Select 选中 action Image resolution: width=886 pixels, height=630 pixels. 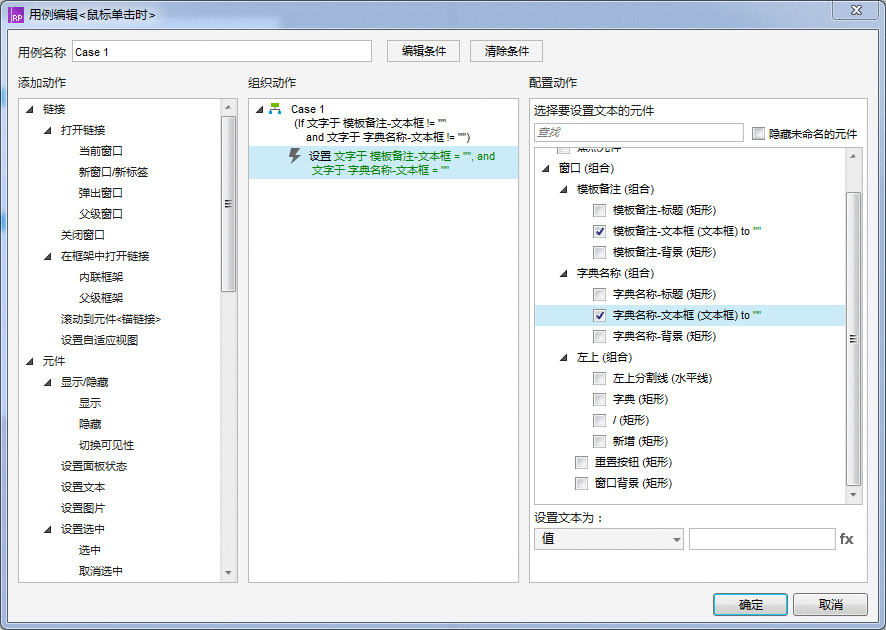click(x=90, y=550)
